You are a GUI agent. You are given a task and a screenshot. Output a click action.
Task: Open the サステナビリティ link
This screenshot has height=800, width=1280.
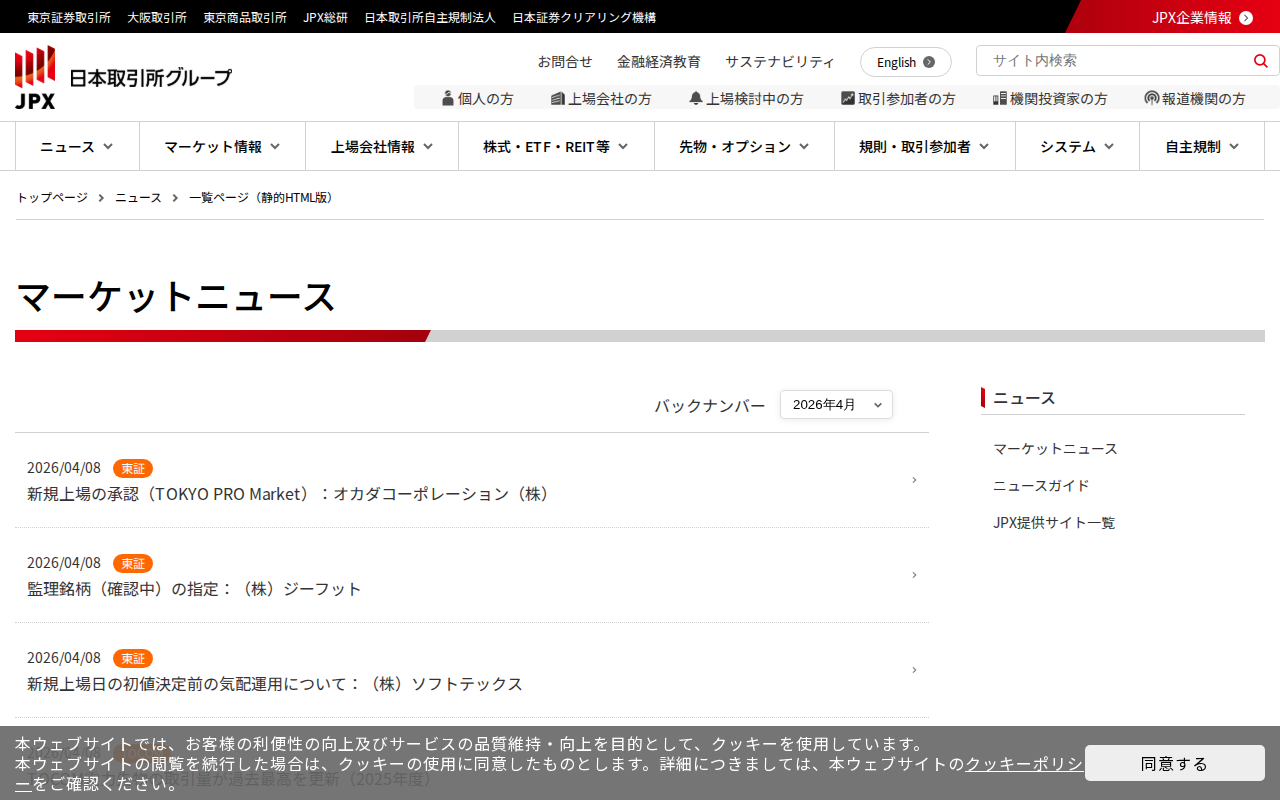tap(780, 61)
